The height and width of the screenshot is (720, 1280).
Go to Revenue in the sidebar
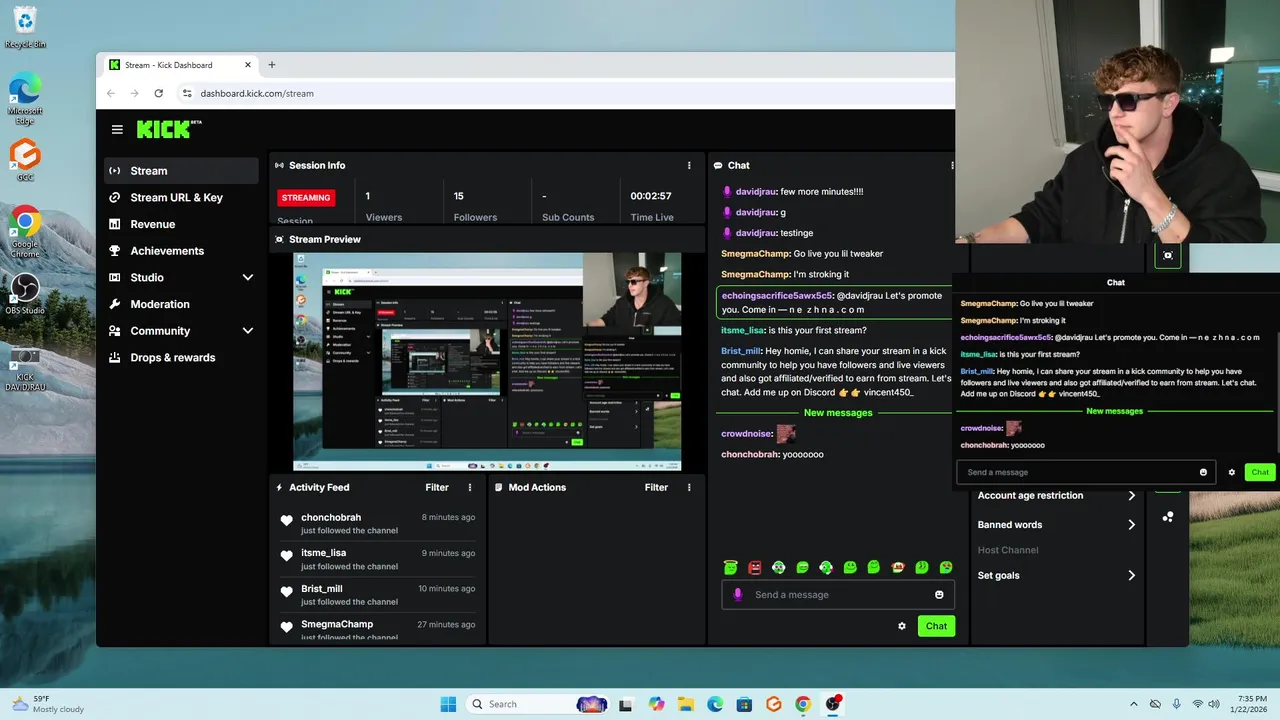(x=181, y=224)
